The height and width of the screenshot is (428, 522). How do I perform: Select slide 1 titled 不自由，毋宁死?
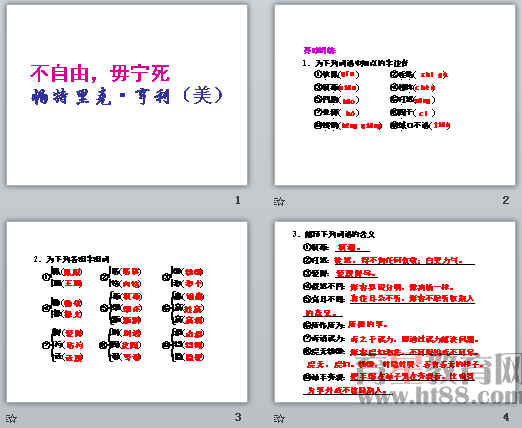coord(127,95)
